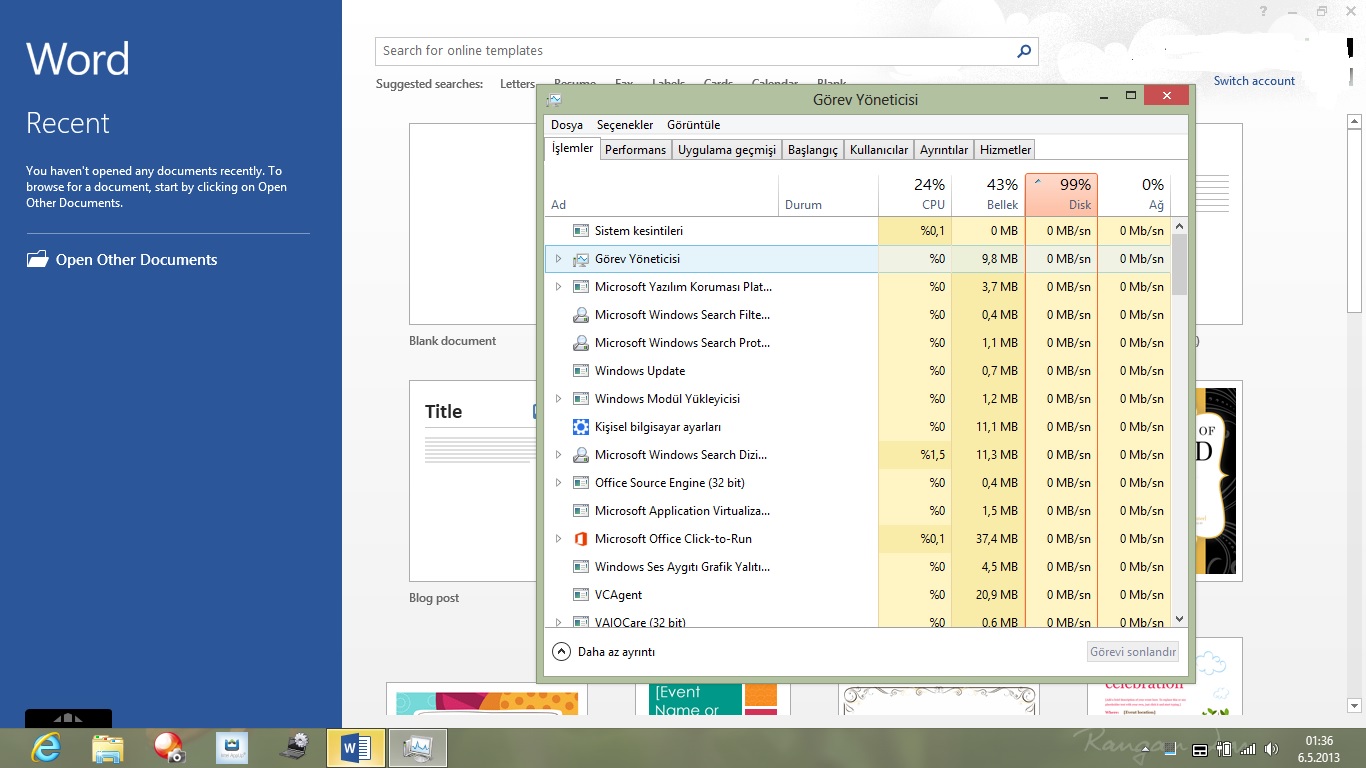Open the Seçenekler menu
This screenshot has height=768, width=1366.
point(625,125)
